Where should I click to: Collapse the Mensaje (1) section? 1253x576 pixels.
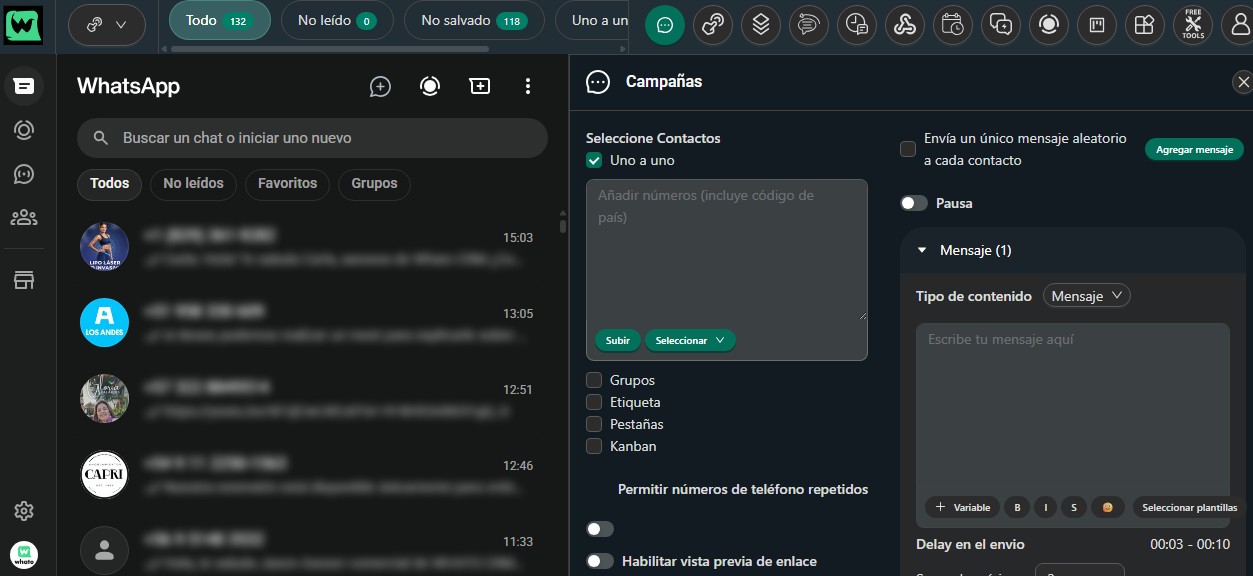(x=922, y=250)
